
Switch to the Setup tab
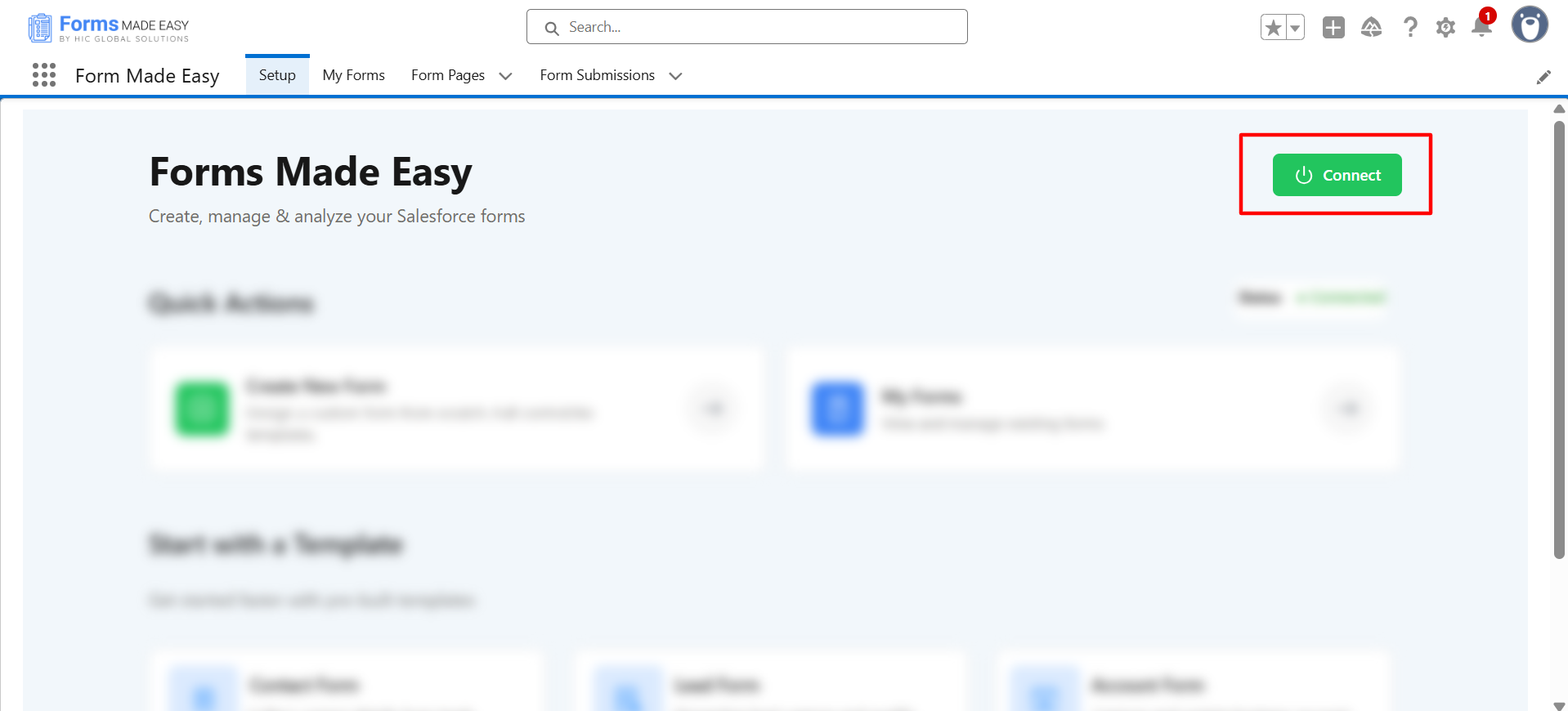click(x=277, y=75)
